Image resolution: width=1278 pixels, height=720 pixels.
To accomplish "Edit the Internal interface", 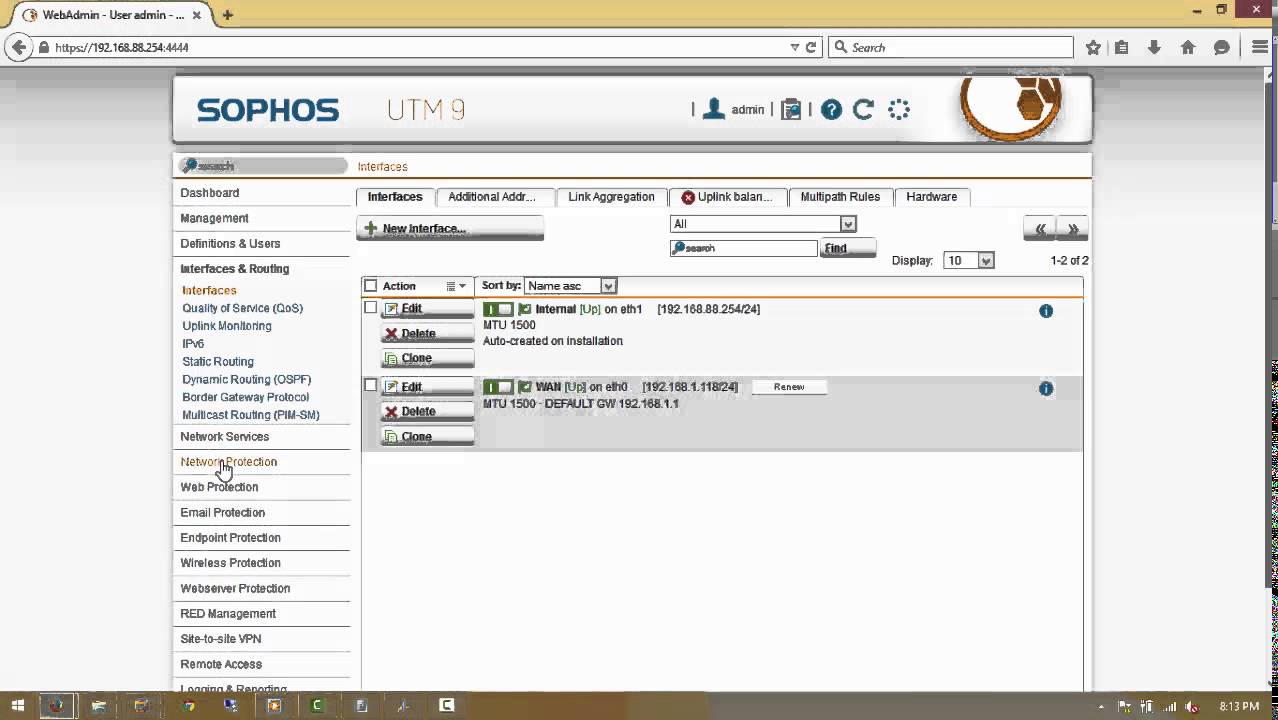I will click(x=427, y=309).
